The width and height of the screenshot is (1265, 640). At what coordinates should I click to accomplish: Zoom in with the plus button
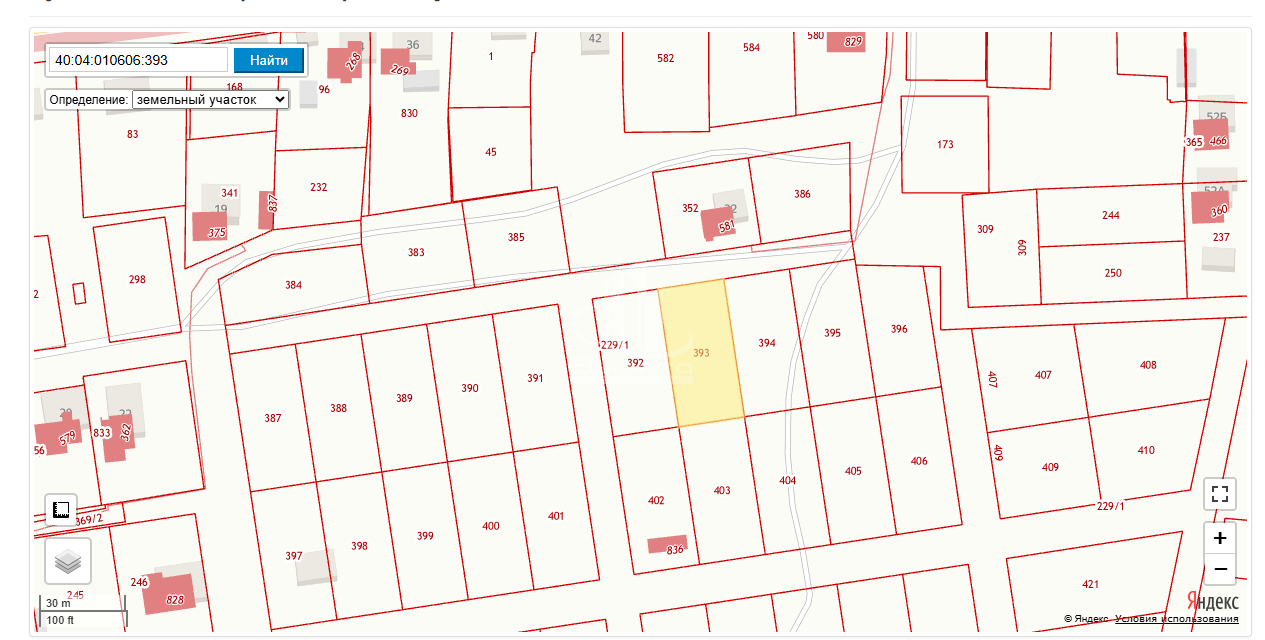click(1219, 538)
